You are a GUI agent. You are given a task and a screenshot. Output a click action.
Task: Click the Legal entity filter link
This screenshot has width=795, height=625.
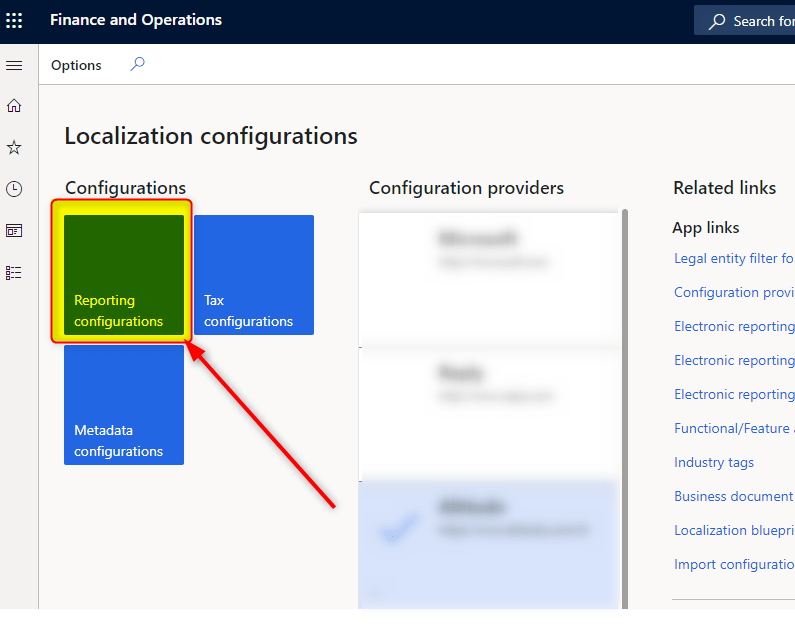point(733,258)
